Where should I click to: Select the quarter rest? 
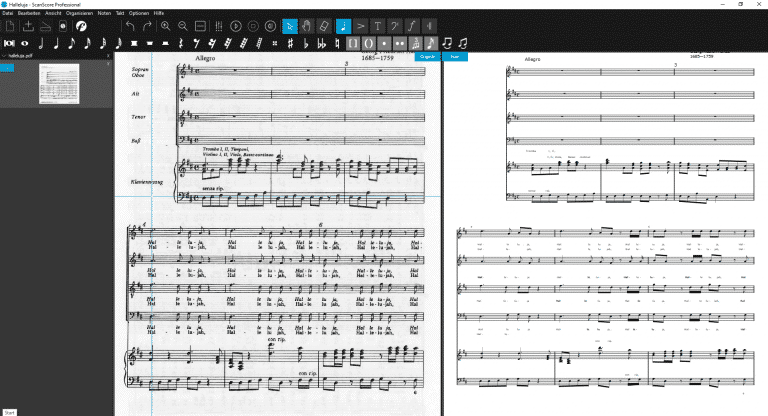(x=181, y=44)
